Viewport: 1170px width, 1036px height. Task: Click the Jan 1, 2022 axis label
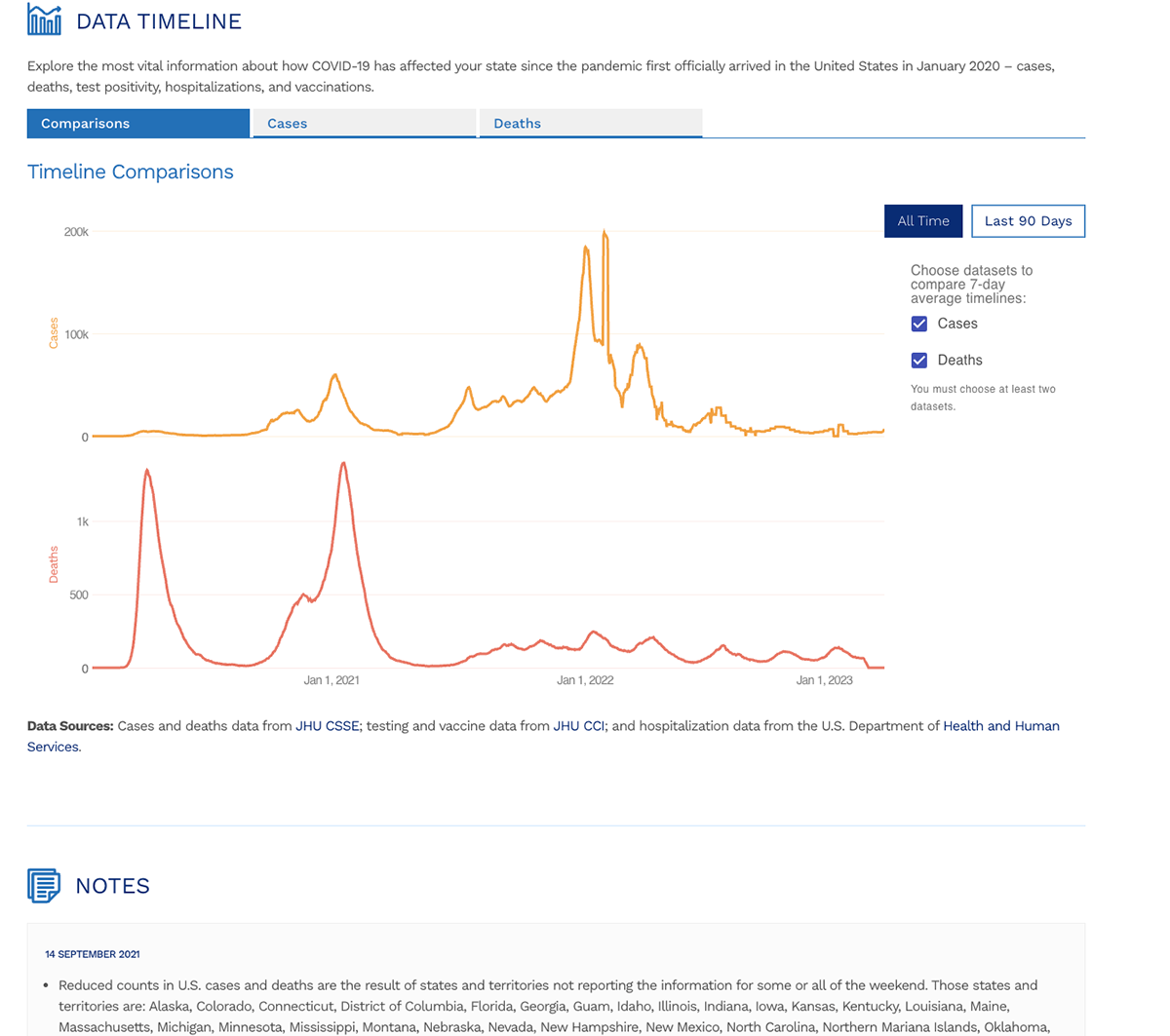584,679
